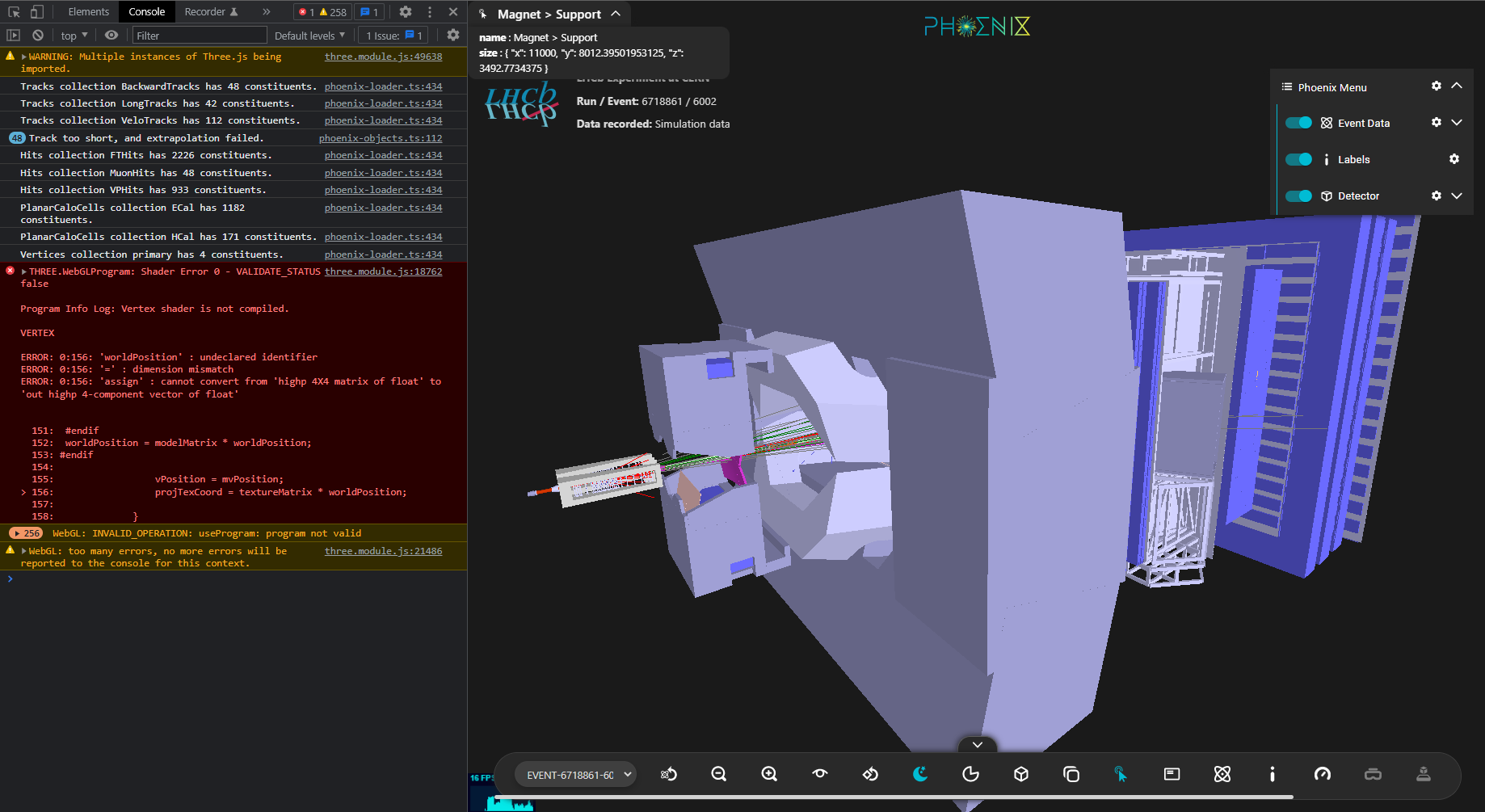The width and height of the screenshot is (1485, 812).
Task: Turn off the Detector toggle
Action: coord(1298,196)
